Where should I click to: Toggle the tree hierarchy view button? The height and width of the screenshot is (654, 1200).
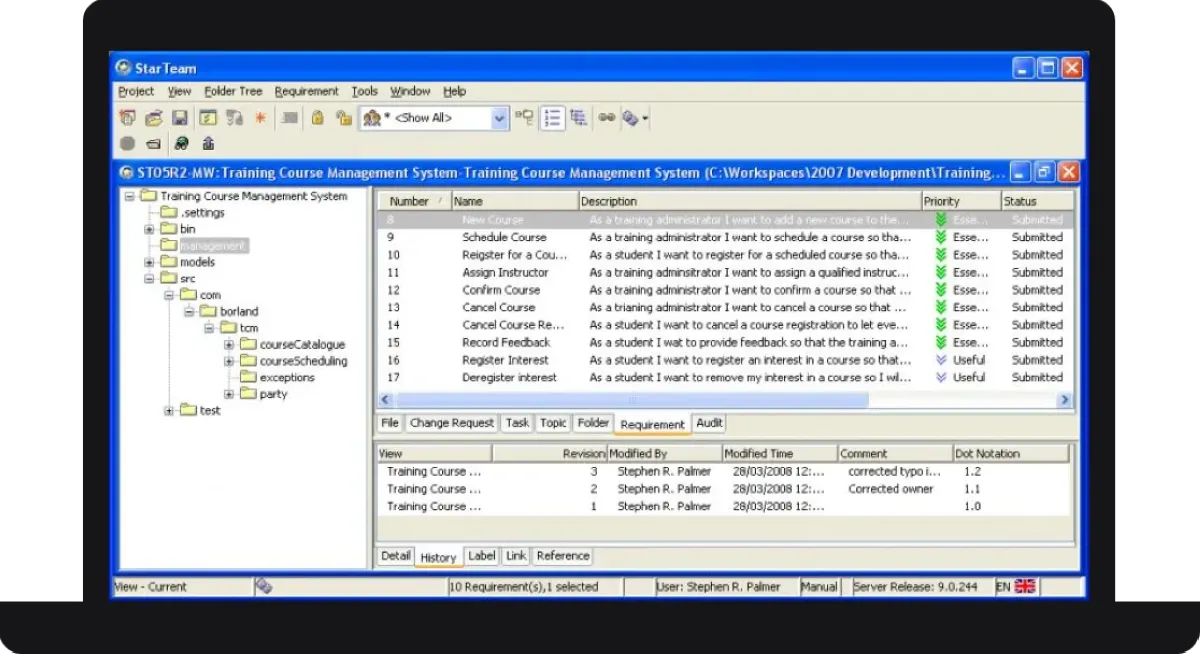tap(578, 118)
